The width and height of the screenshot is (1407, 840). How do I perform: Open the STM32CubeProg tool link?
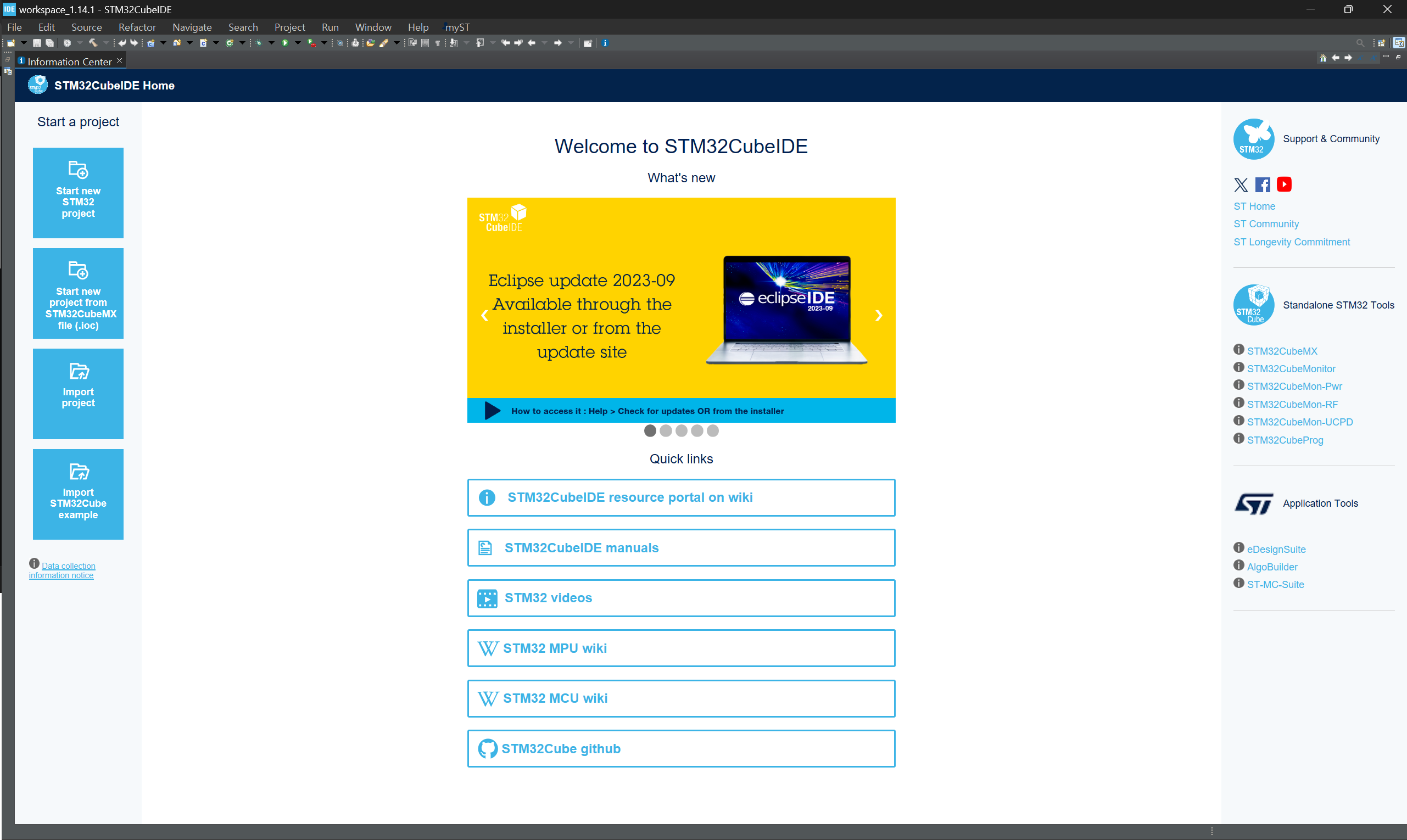[1285, 440]
